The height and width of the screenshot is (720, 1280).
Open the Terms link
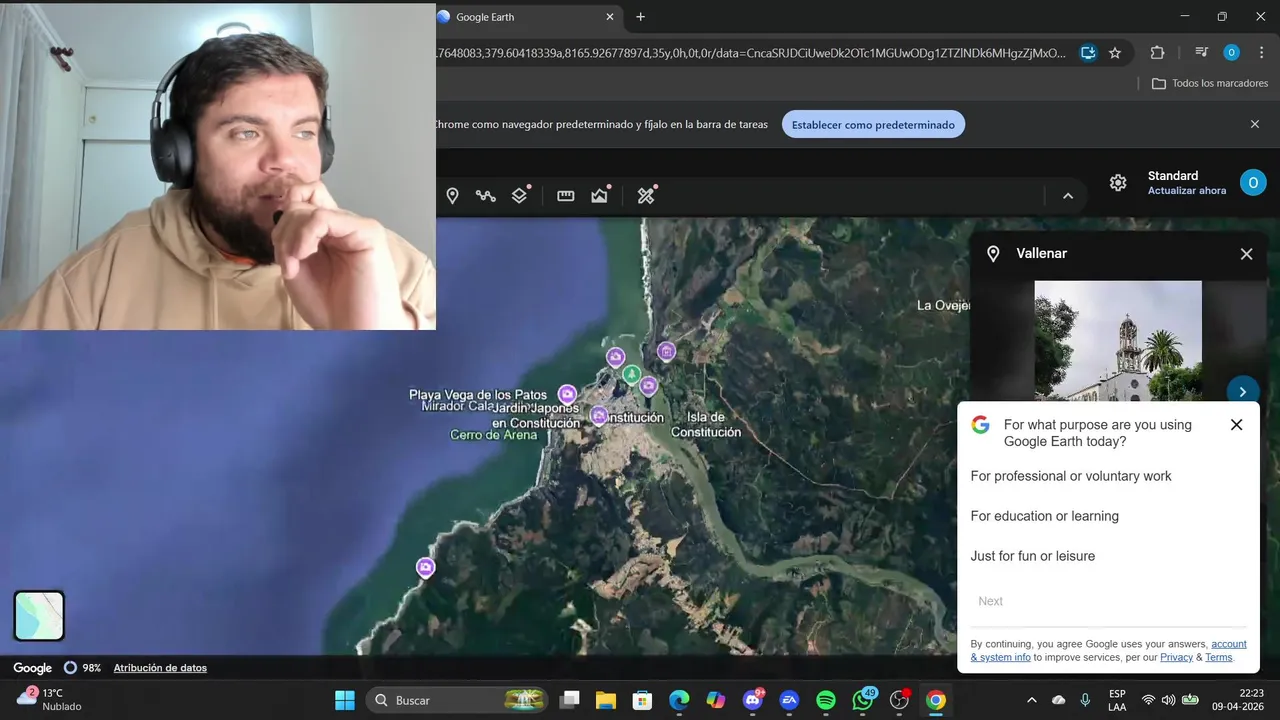click(x=1219, y=658)
